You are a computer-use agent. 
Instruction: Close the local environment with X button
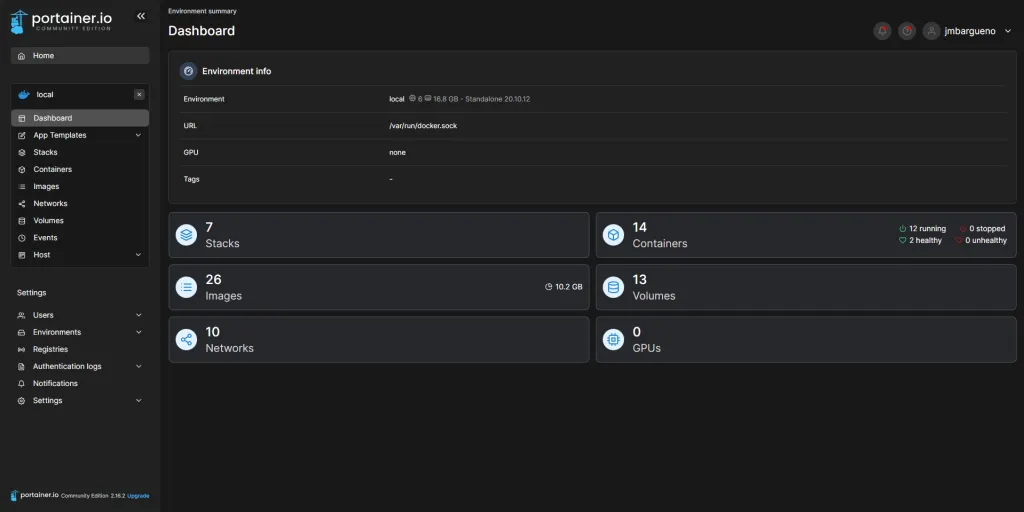click(x=139, y=95)
